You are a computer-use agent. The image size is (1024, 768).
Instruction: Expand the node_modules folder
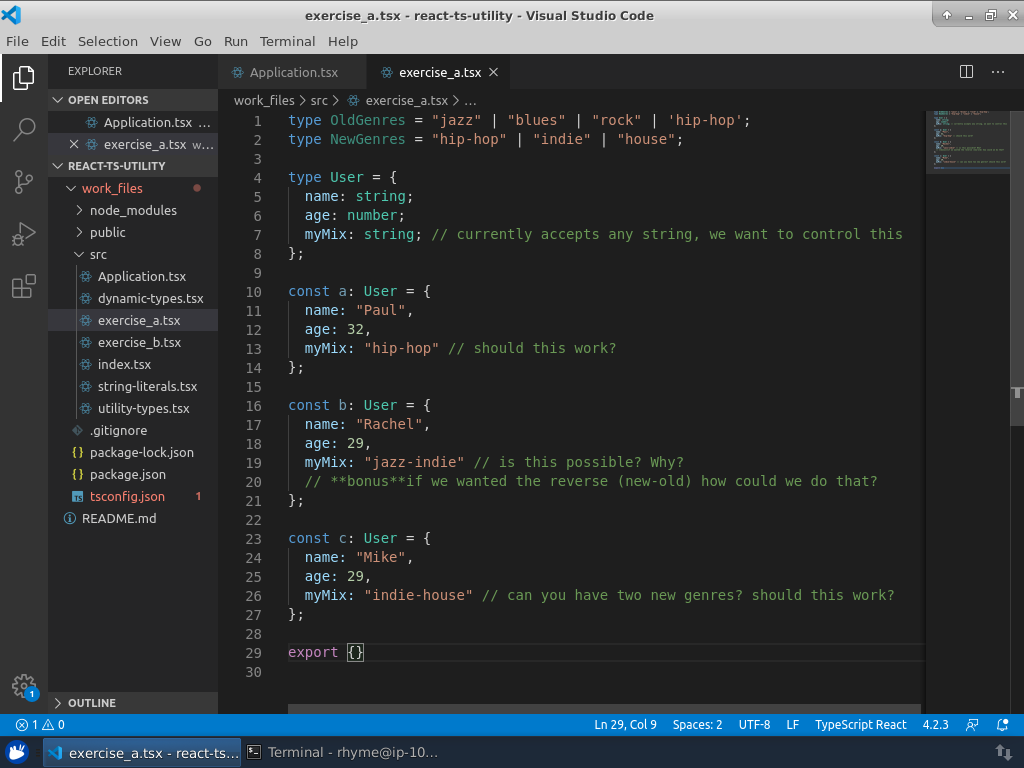(x=132, y=210)
